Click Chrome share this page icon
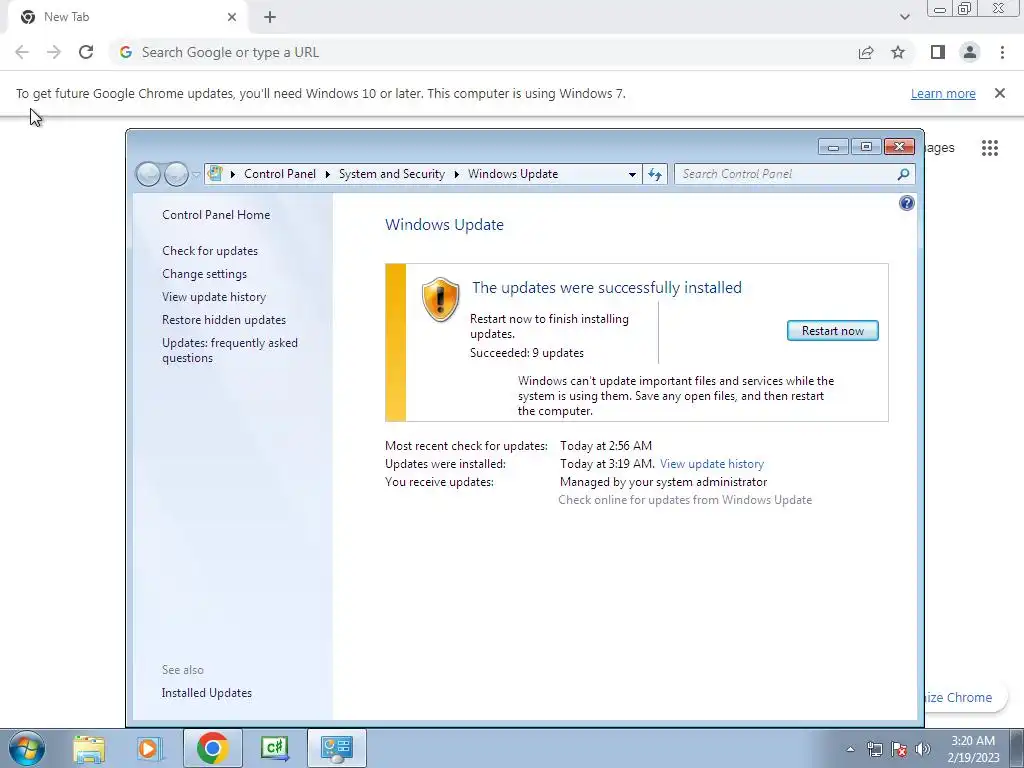 866,52
